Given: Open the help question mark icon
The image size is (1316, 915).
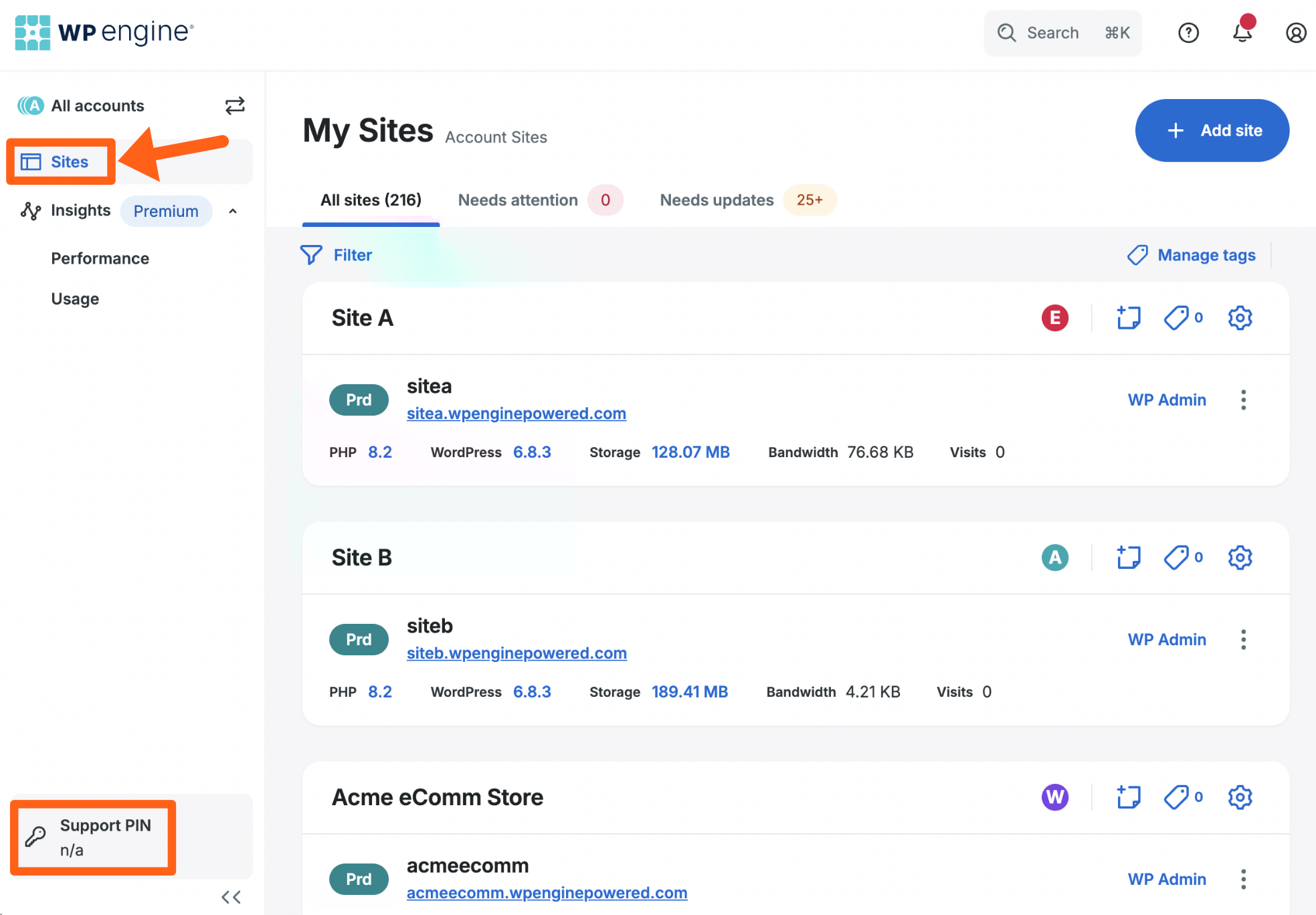Looking at the screenshot, I should coord(1188,33).
